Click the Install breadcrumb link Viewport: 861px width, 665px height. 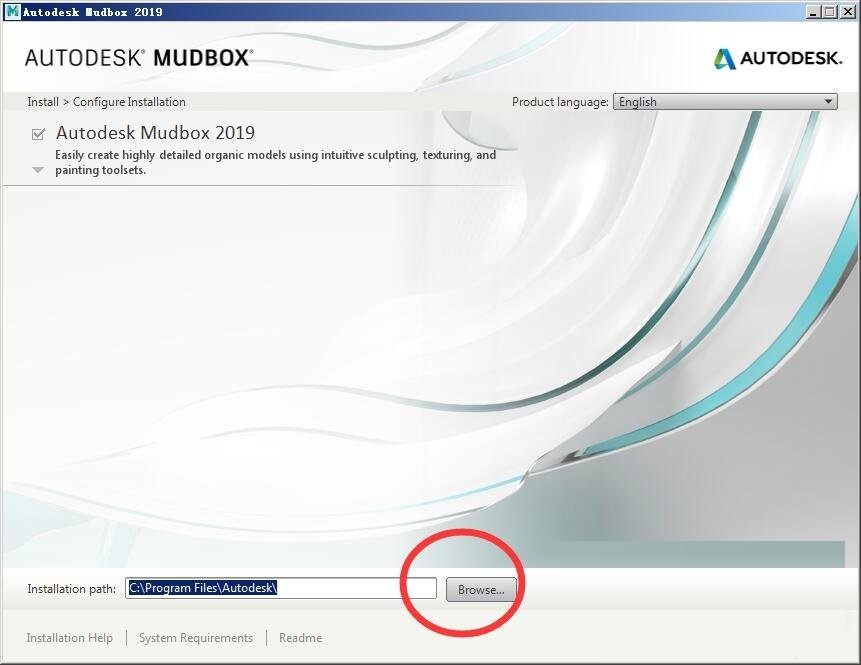(x=43, y=102)
